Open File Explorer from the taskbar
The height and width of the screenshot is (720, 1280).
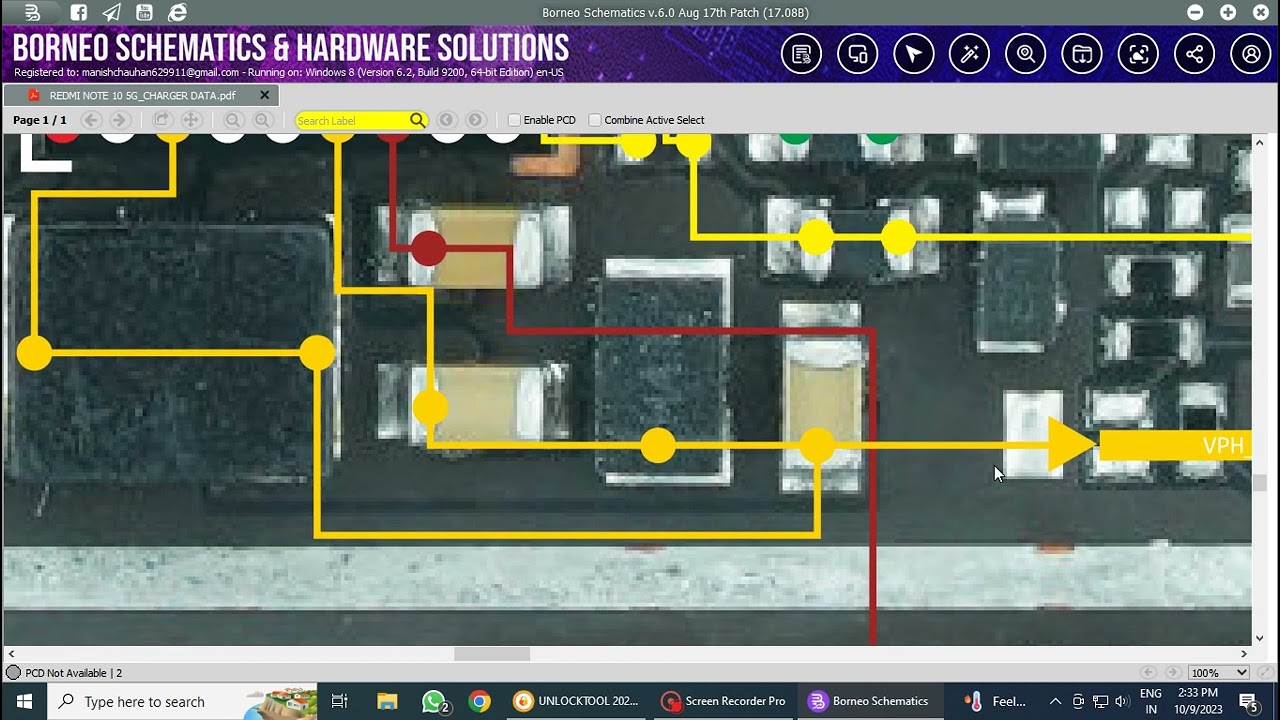click(387, 701)
